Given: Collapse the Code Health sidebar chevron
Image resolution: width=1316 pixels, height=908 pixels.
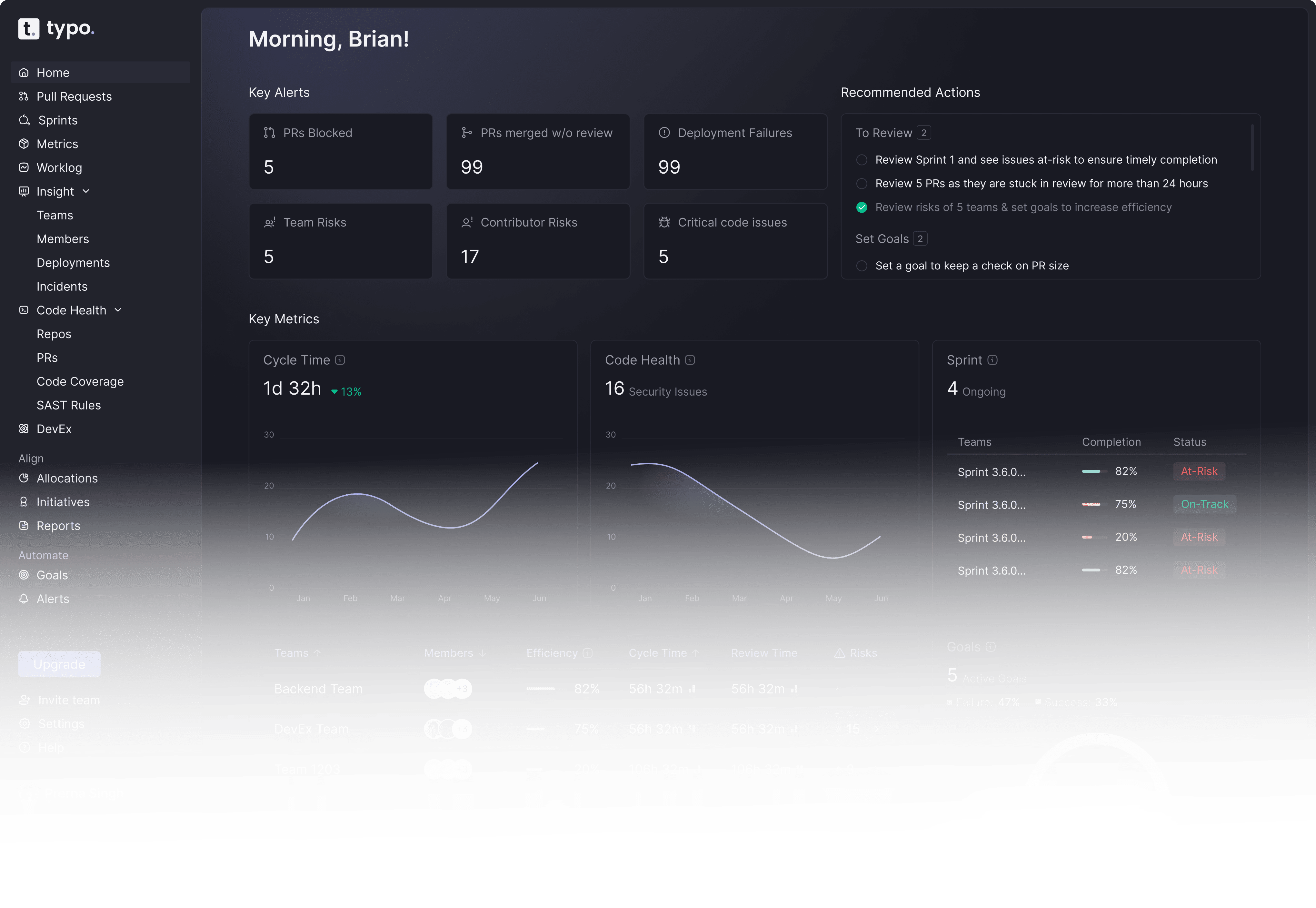Looking at the screenshot, I should coord(118,310).
